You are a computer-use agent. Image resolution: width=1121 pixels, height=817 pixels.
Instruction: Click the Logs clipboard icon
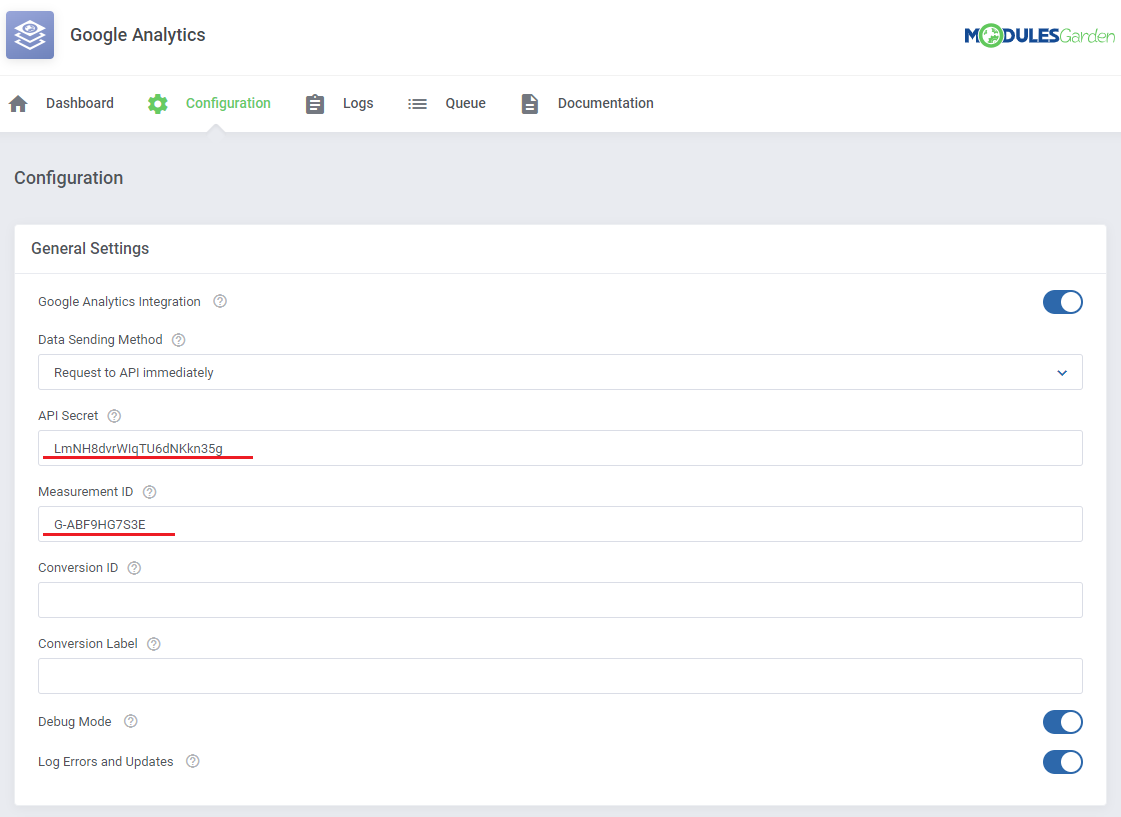315,104
